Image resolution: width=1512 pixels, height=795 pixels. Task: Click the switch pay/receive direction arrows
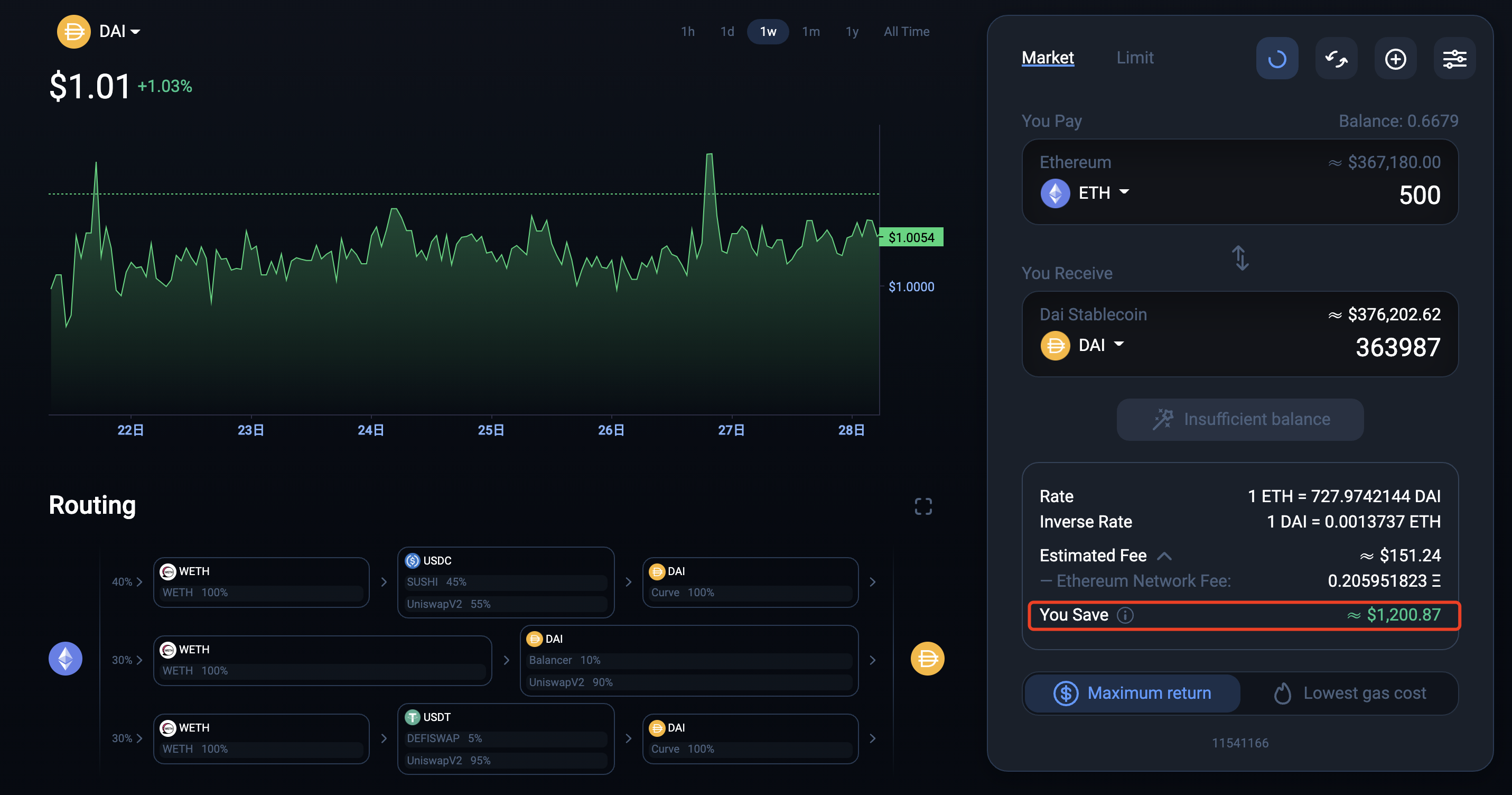coord(1239,258)
